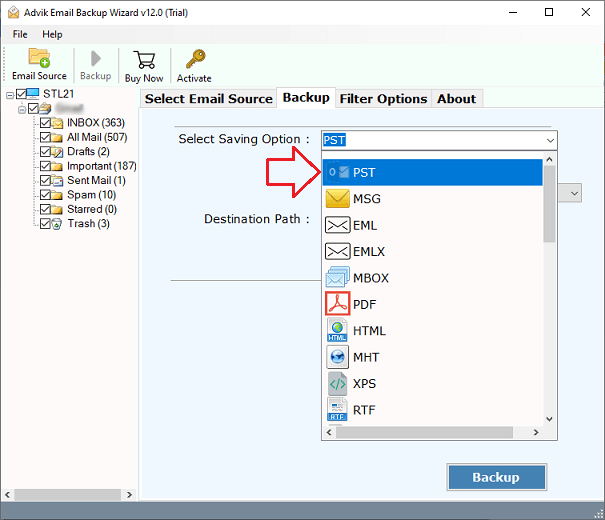Image resolution: width=605 pixels, height=520 pixels.
Task: Switch to the Filter Options tab
Action: 383,98
